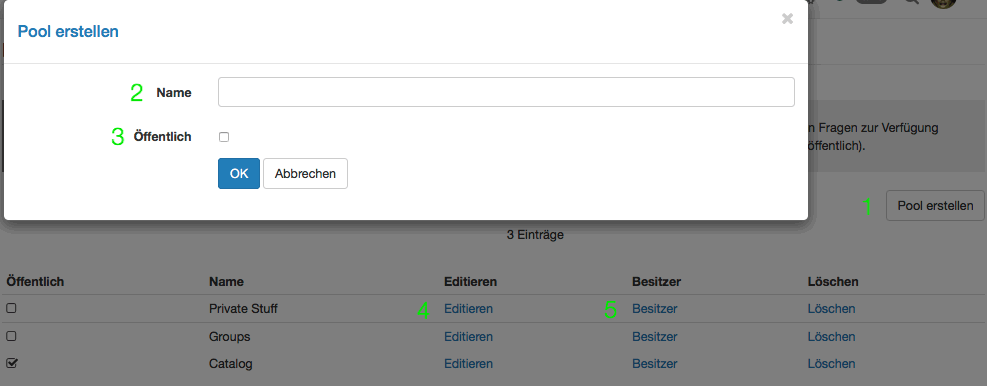This screenshot has height=386, width=987.
Task: Delete Groups pool via Löschen link
Action: coord(832,337)
